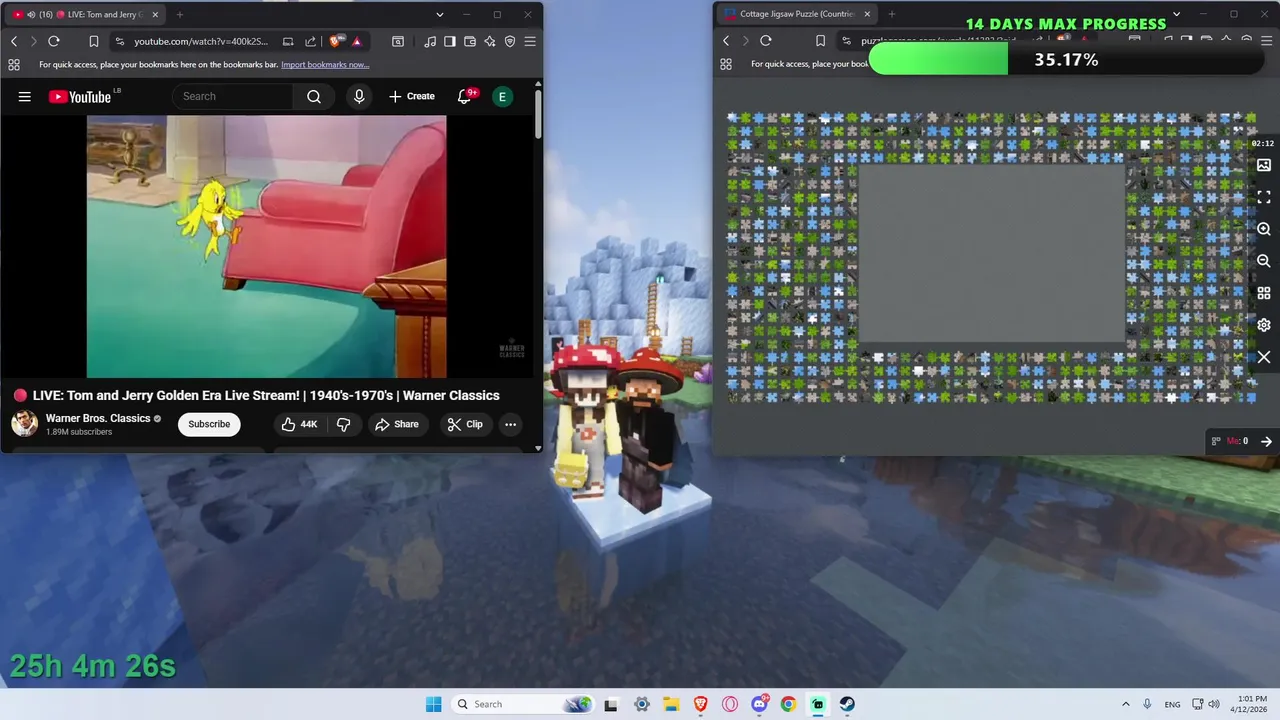Open Warner Bros. Classics channel name
The height and width of the screenshot is (720, 1280).
tap(98, 418)
